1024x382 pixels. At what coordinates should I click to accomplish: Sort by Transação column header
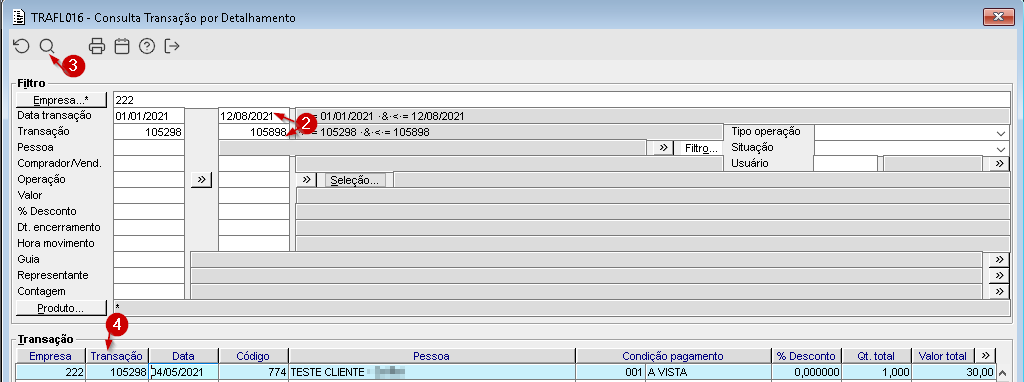(117, 356)
